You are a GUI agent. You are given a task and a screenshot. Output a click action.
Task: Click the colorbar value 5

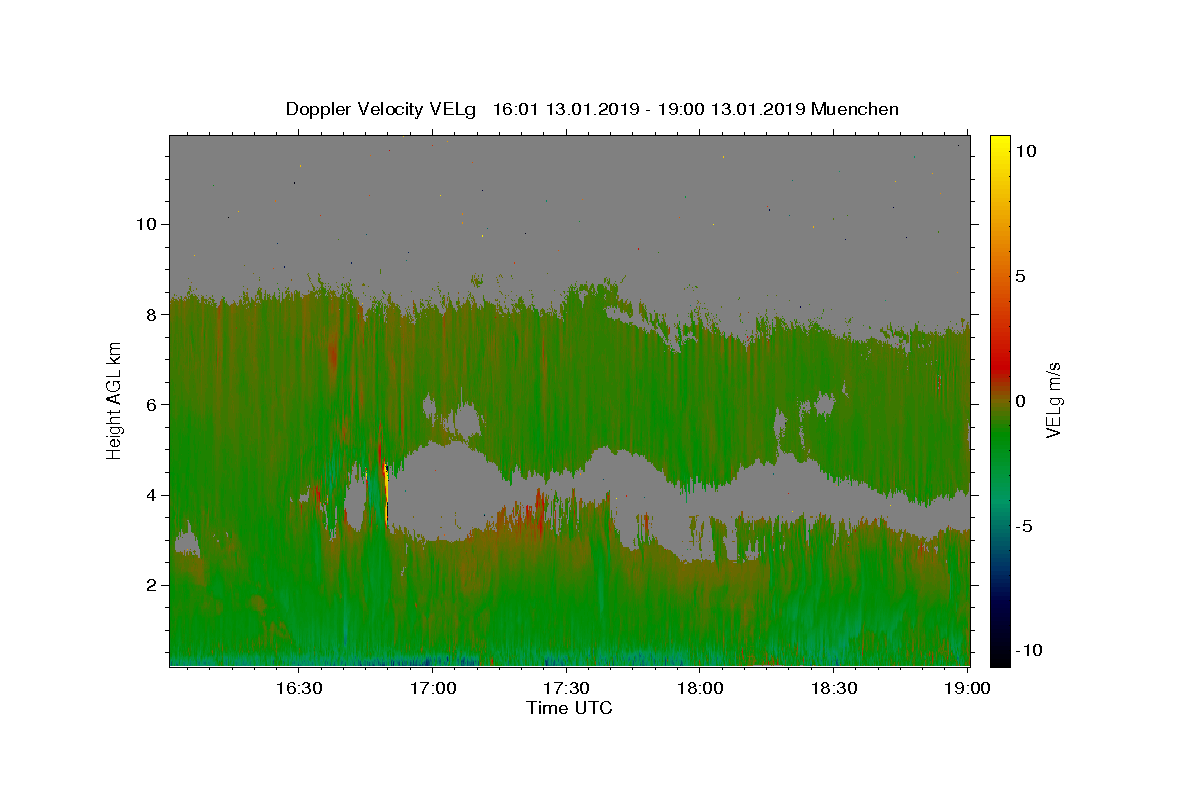pos(1022,276)
